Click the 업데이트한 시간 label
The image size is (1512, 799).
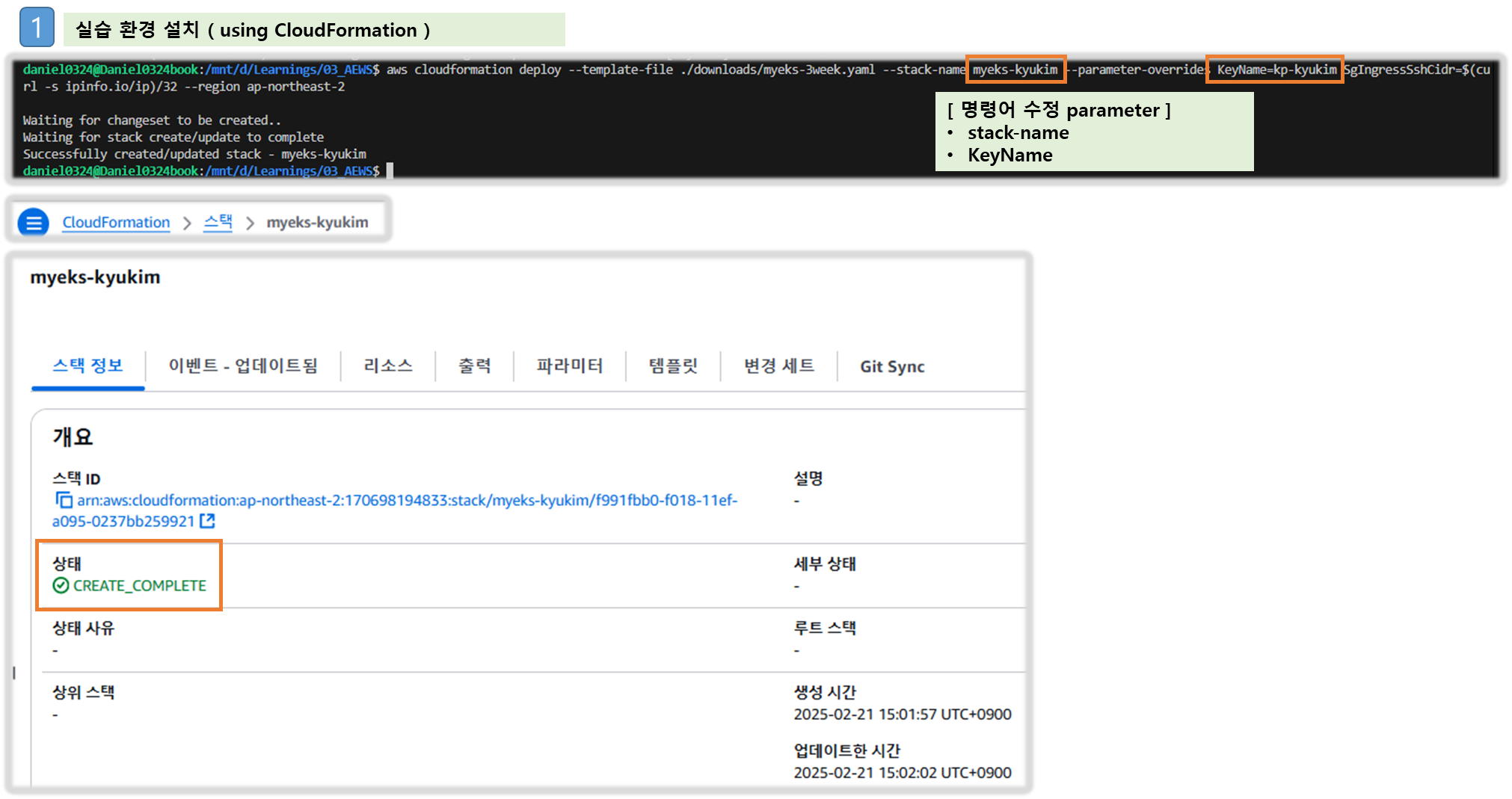[x=847, y=751]
